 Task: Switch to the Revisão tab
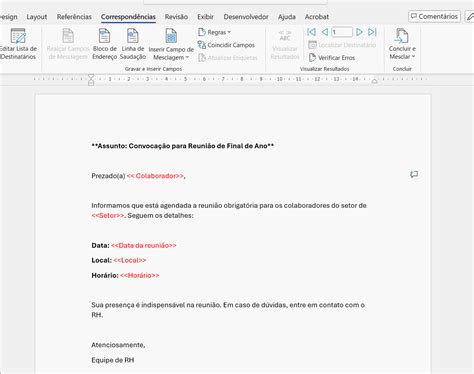(176, 17)
